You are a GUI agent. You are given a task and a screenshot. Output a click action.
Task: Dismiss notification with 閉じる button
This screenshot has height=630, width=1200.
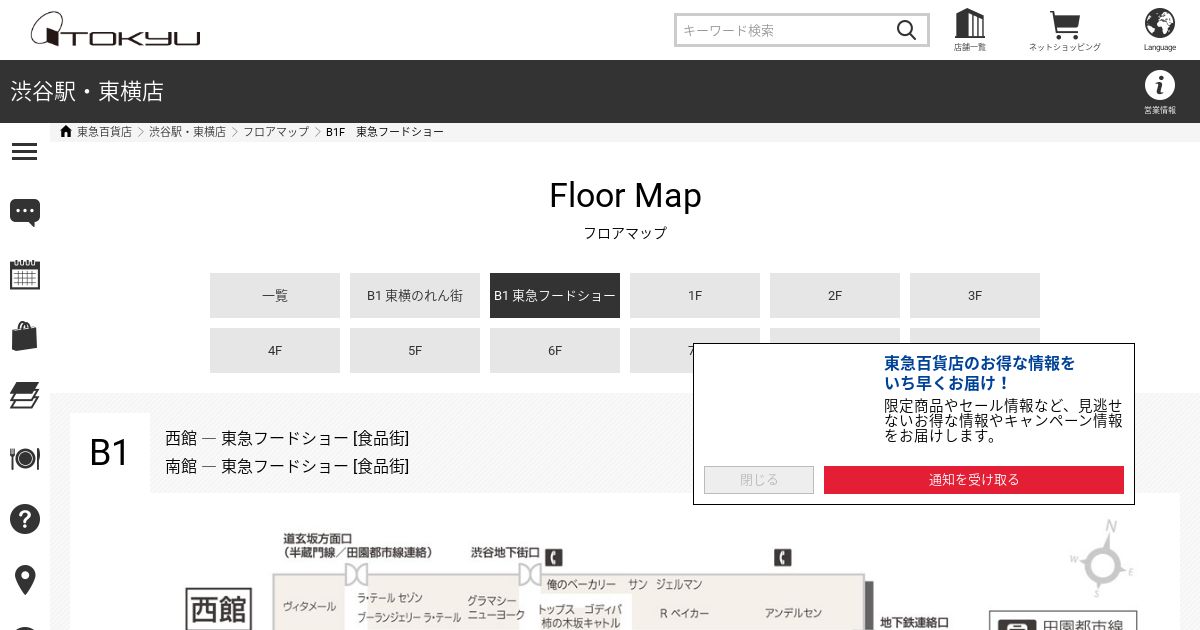759,480
